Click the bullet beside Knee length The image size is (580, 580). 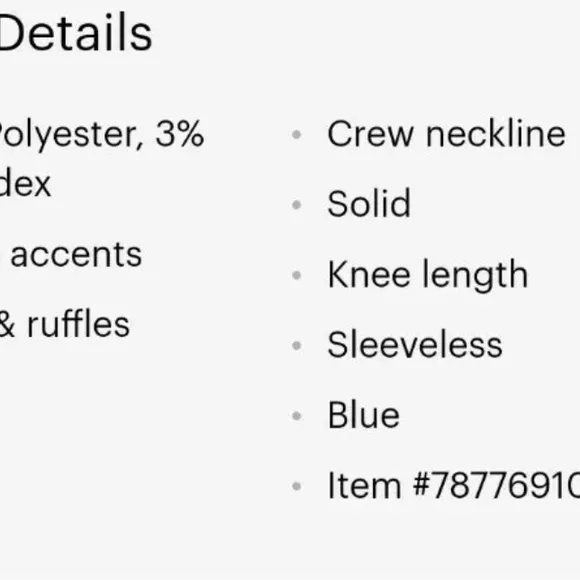click(x=297, y=275)
